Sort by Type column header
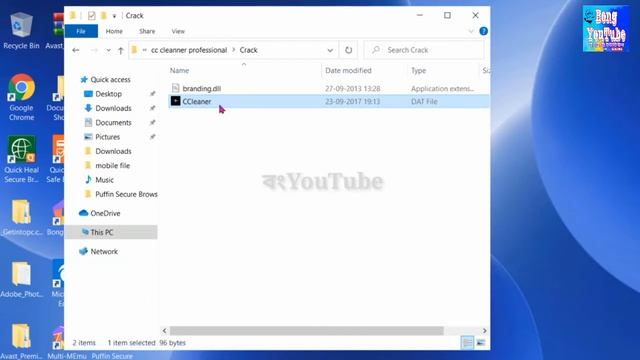The height and width of the screenshot is (360, 640). click(x=418, y=71)
